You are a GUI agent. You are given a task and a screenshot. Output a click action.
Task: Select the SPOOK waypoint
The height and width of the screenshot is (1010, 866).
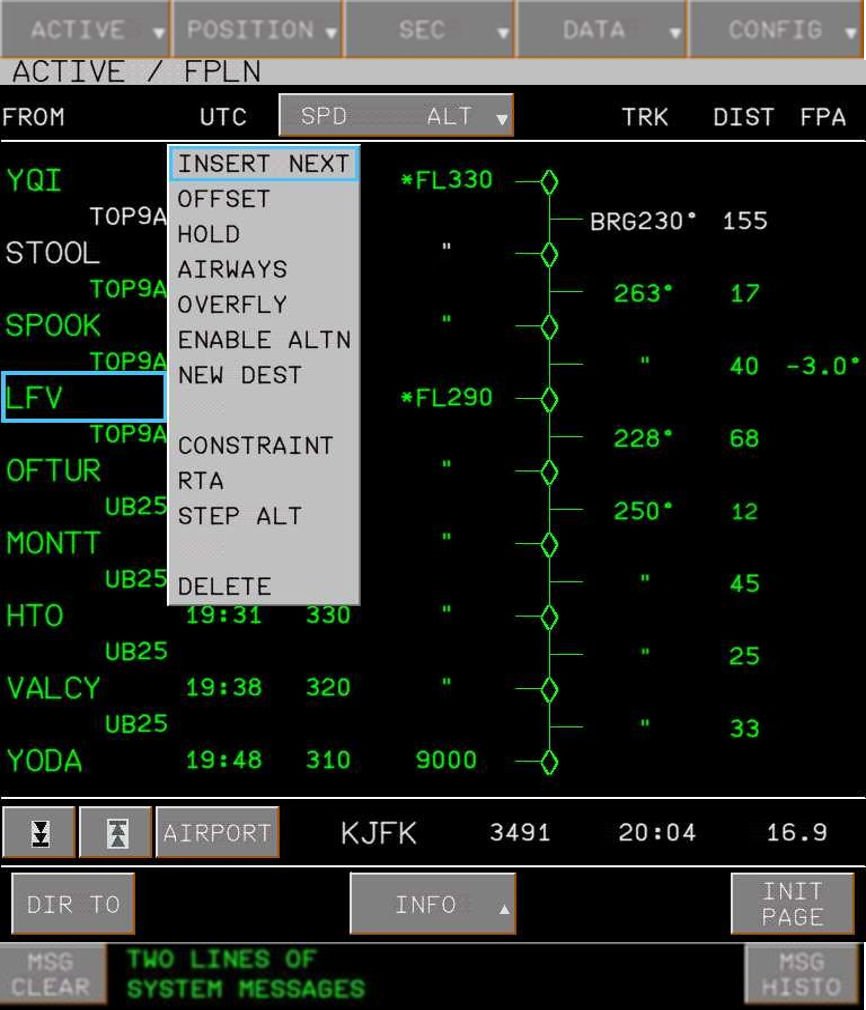click(53, 325)
